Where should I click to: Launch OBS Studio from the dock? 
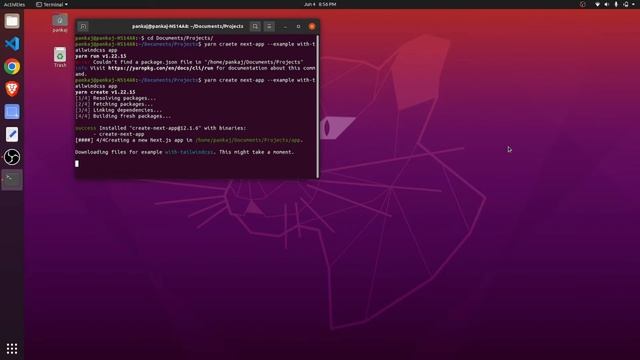point(12,157)
